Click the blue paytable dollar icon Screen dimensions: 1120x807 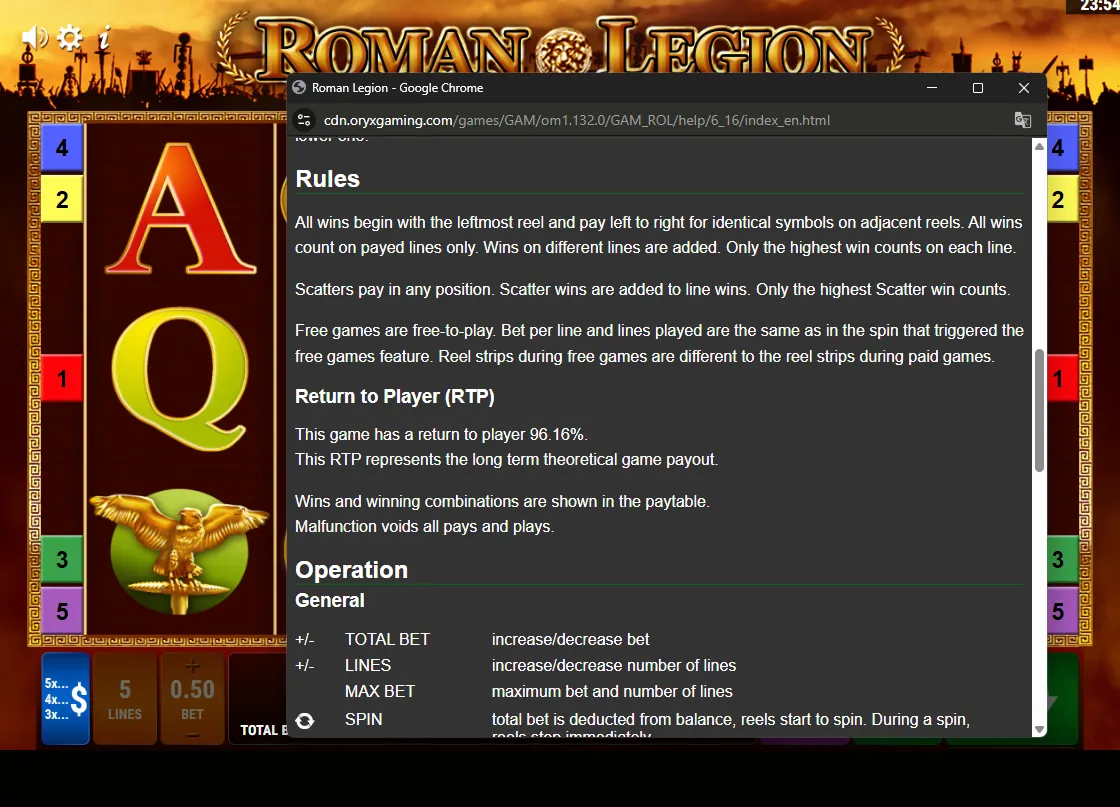[x=65, y=698]
